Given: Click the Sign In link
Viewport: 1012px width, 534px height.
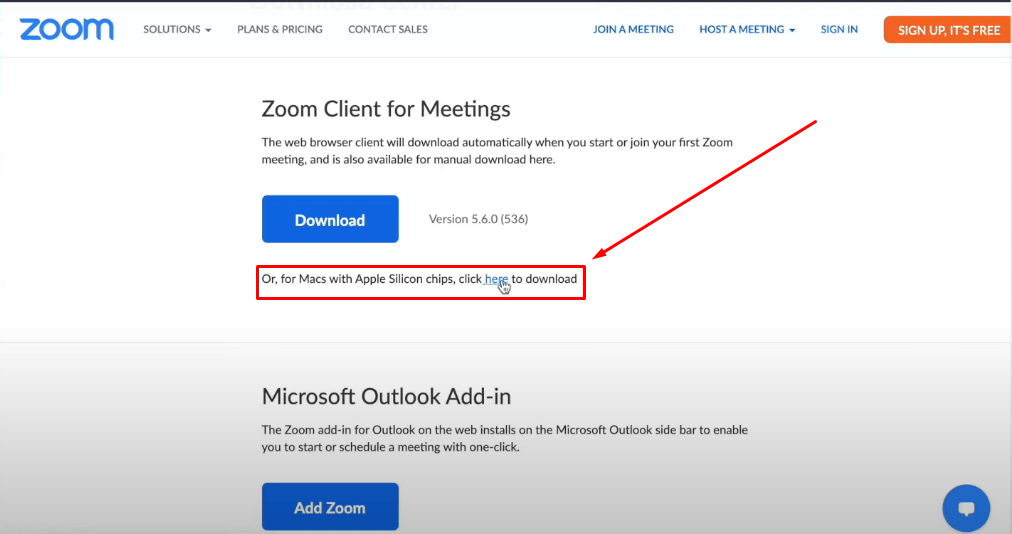Looking at the screenshot, I should (839, 30).
